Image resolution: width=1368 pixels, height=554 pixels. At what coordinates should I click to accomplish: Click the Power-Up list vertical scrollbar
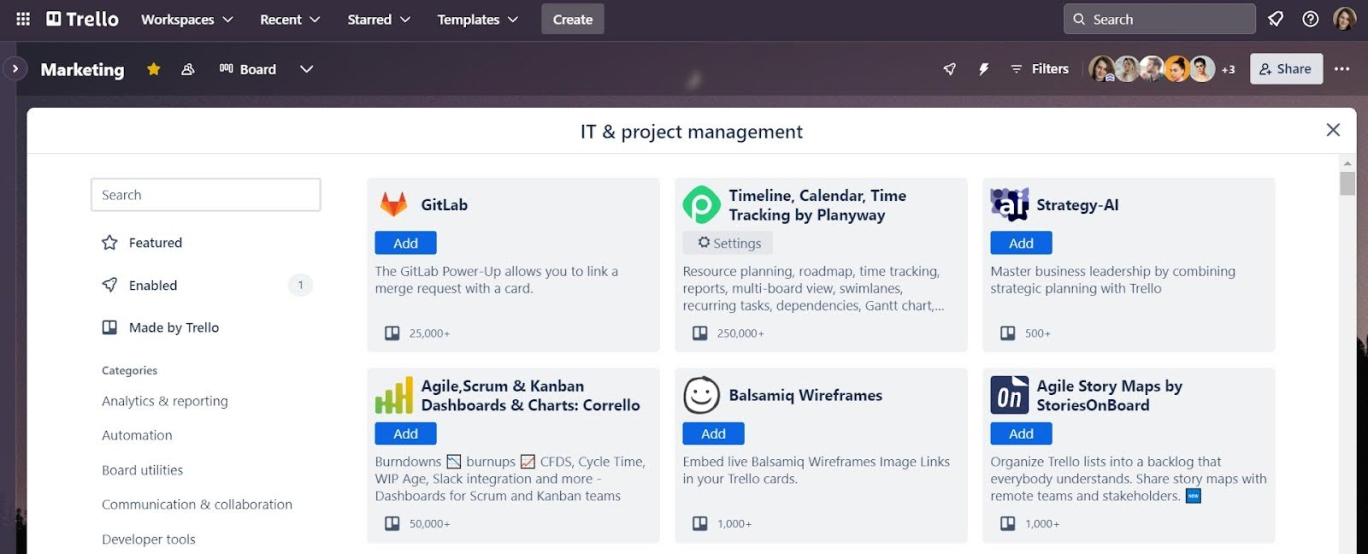click(1347, 184)
